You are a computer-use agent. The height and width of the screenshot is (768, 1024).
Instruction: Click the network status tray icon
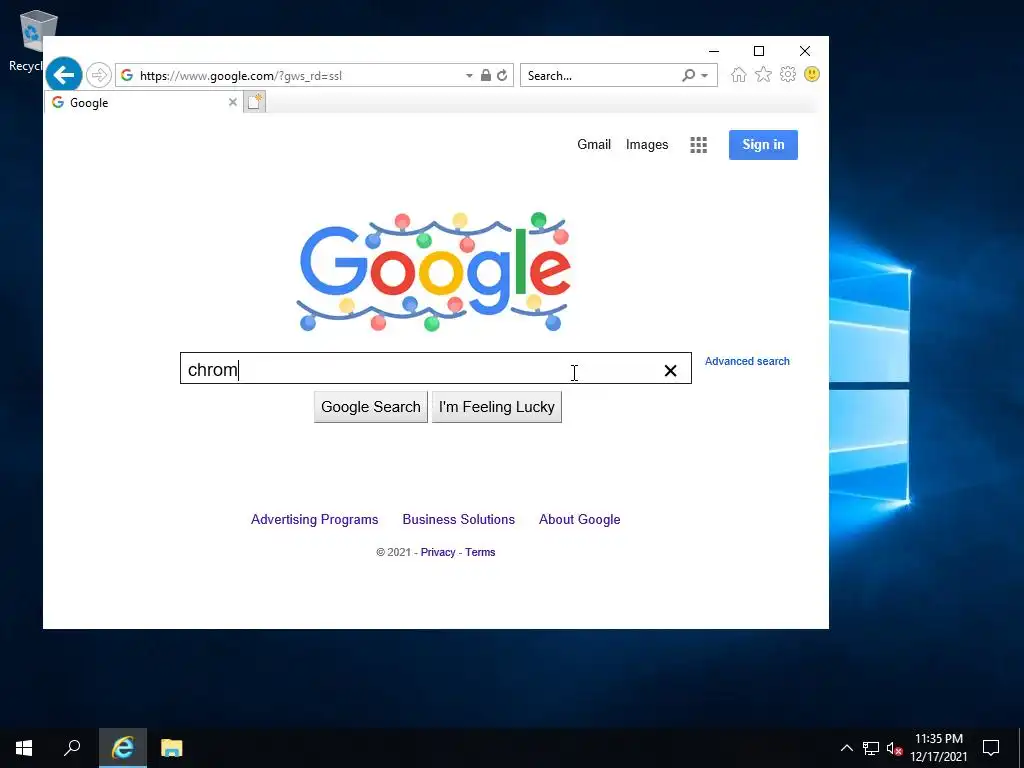[871, 748]
